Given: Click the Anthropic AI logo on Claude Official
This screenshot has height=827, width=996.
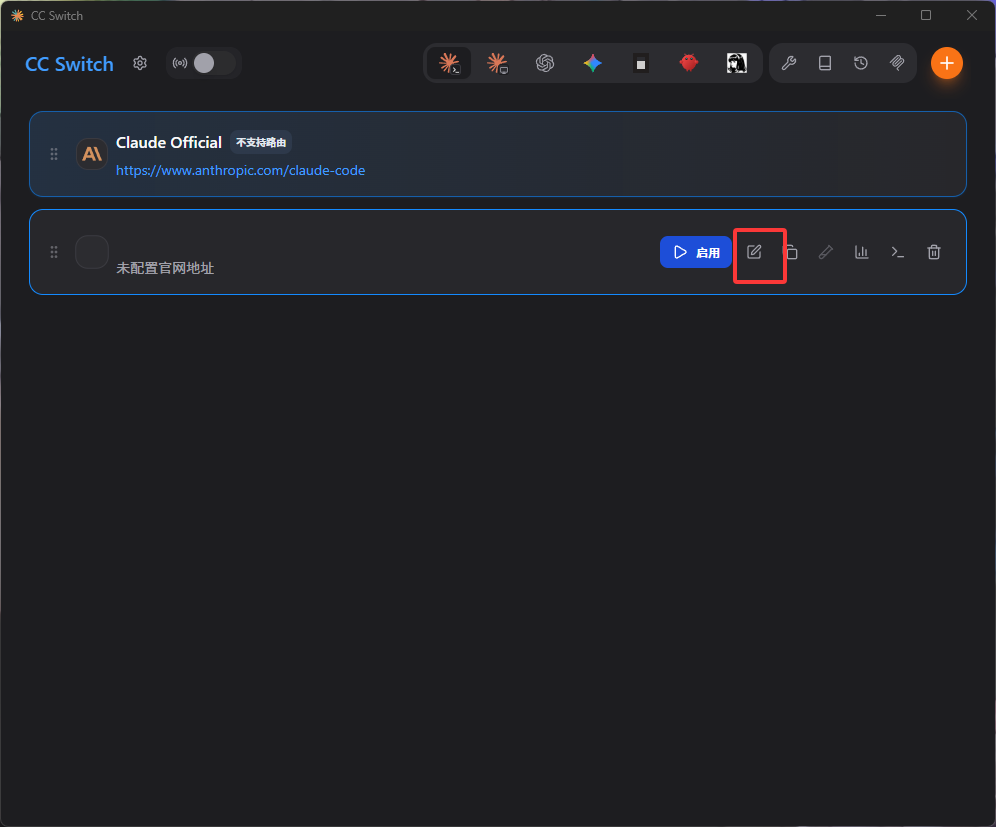Looking at the screenshot, I should click(92, 154).
